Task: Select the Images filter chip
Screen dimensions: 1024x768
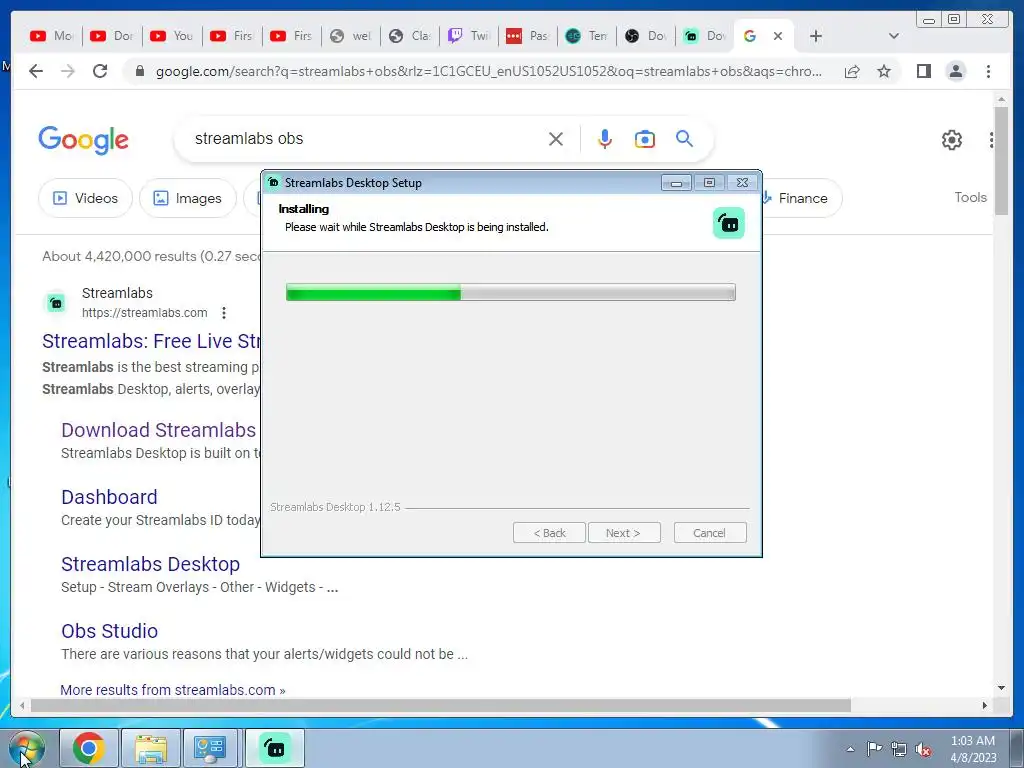Action: pos(187,198)
